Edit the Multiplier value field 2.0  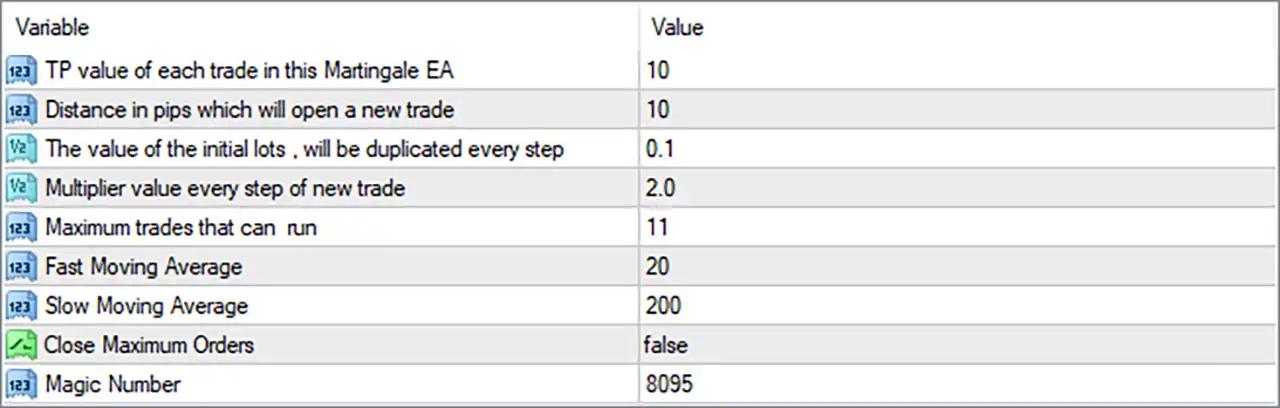pyautogui.click(x=957, y=188)
